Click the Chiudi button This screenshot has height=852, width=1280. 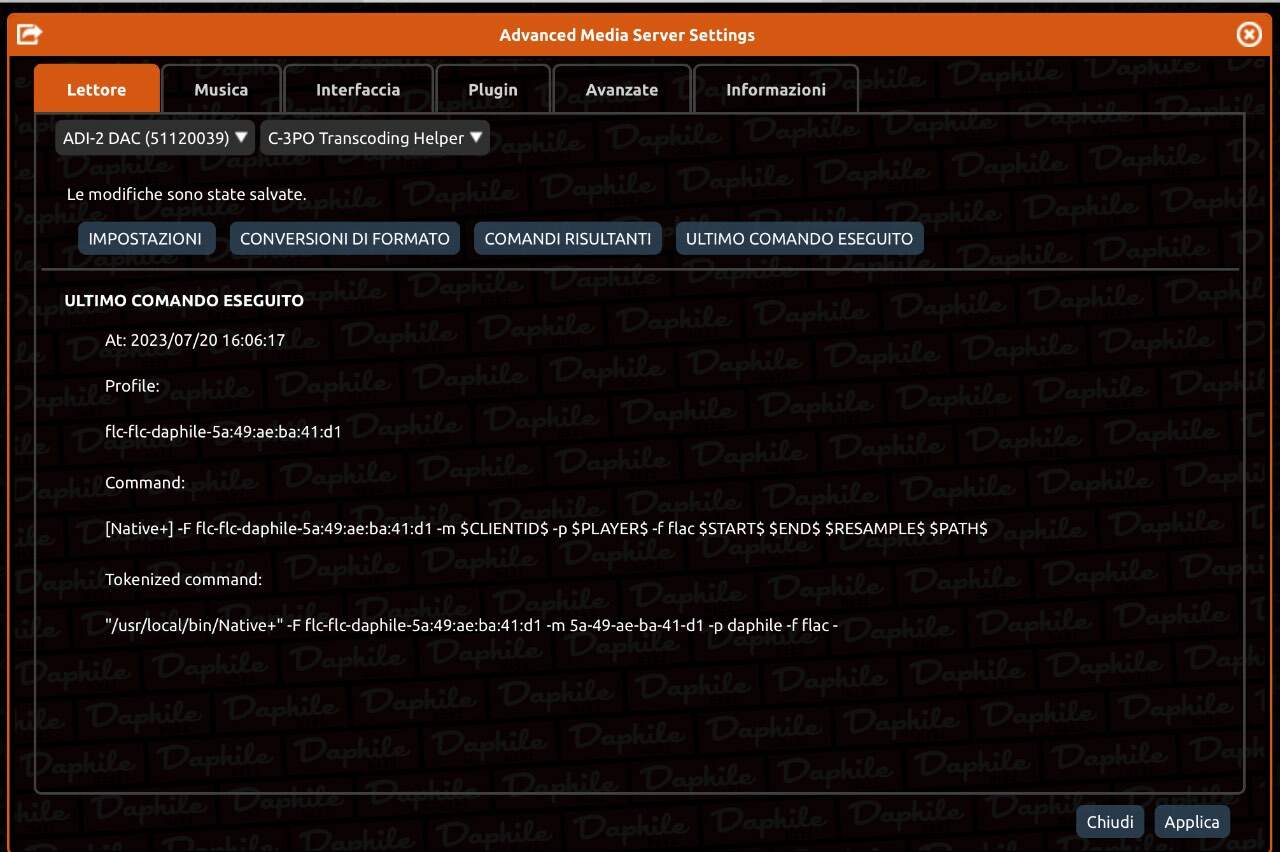tap(1110, 822)
